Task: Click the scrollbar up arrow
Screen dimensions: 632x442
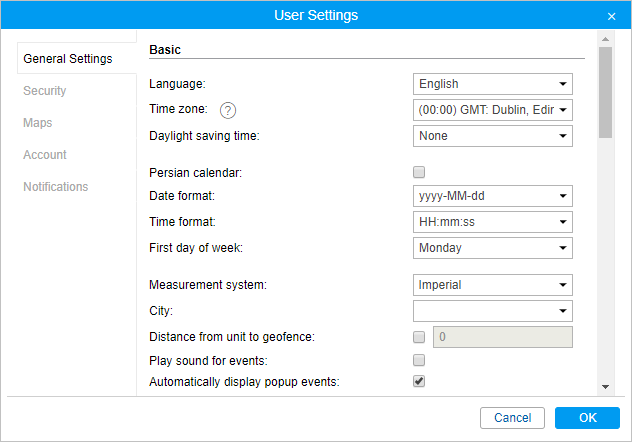Action: point(605,39)
